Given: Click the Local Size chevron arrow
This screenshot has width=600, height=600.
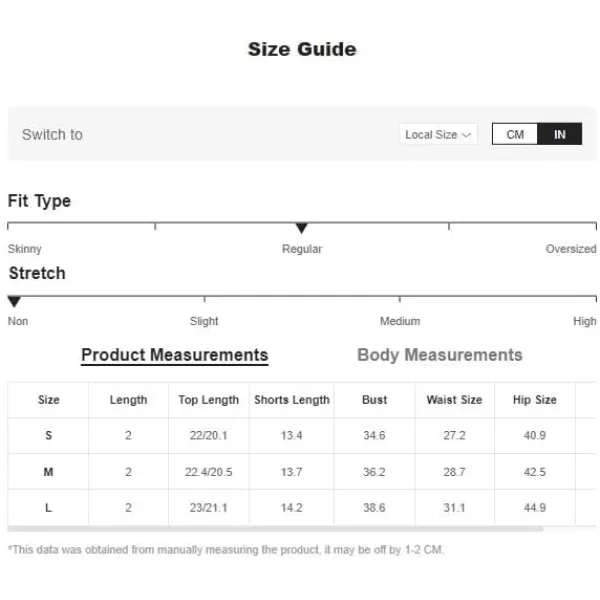Looking at the screenshot, I should click(x=466, y=135).
